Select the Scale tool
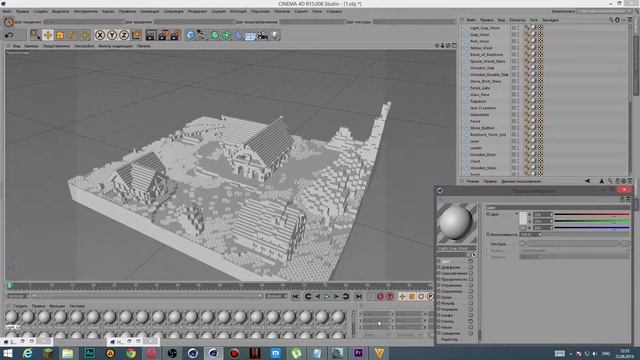The width and height of the screenshot is (640, 360). click(60, 36)
